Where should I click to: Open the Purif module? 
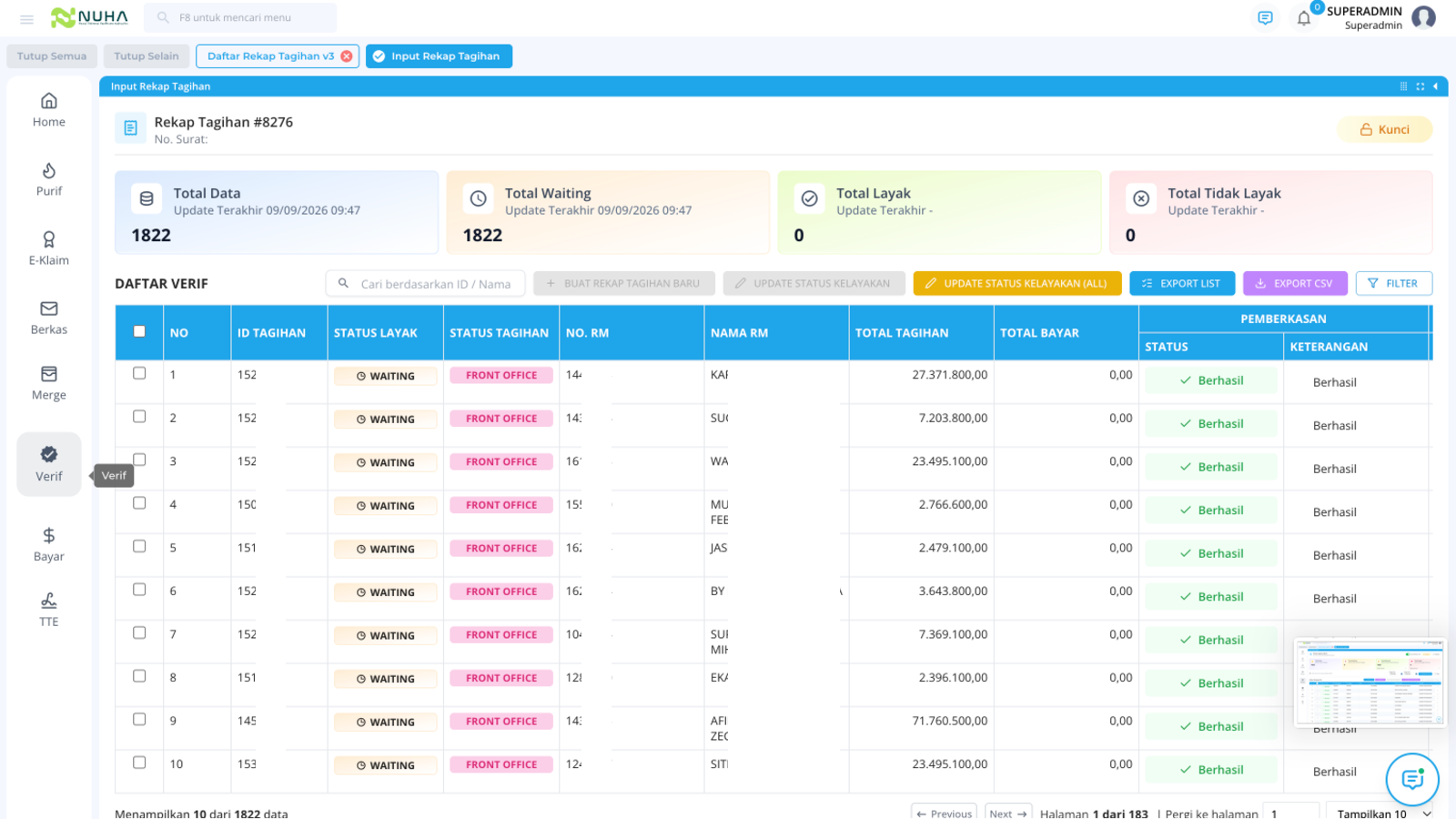pyautogui.click(x=49, y=179)
